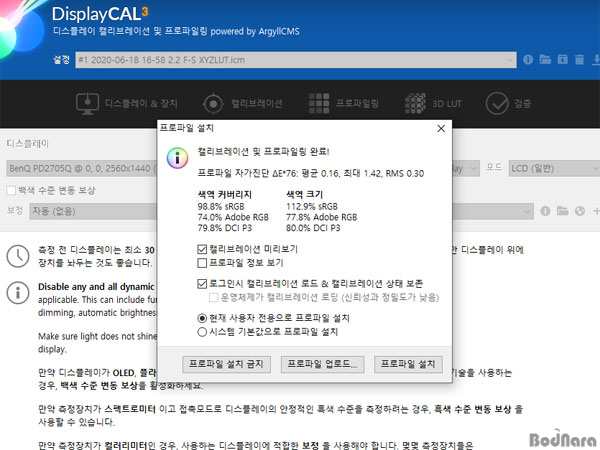Open the BenQ PD2705Q display dropdown
The image size is (600, 450).
82,168
